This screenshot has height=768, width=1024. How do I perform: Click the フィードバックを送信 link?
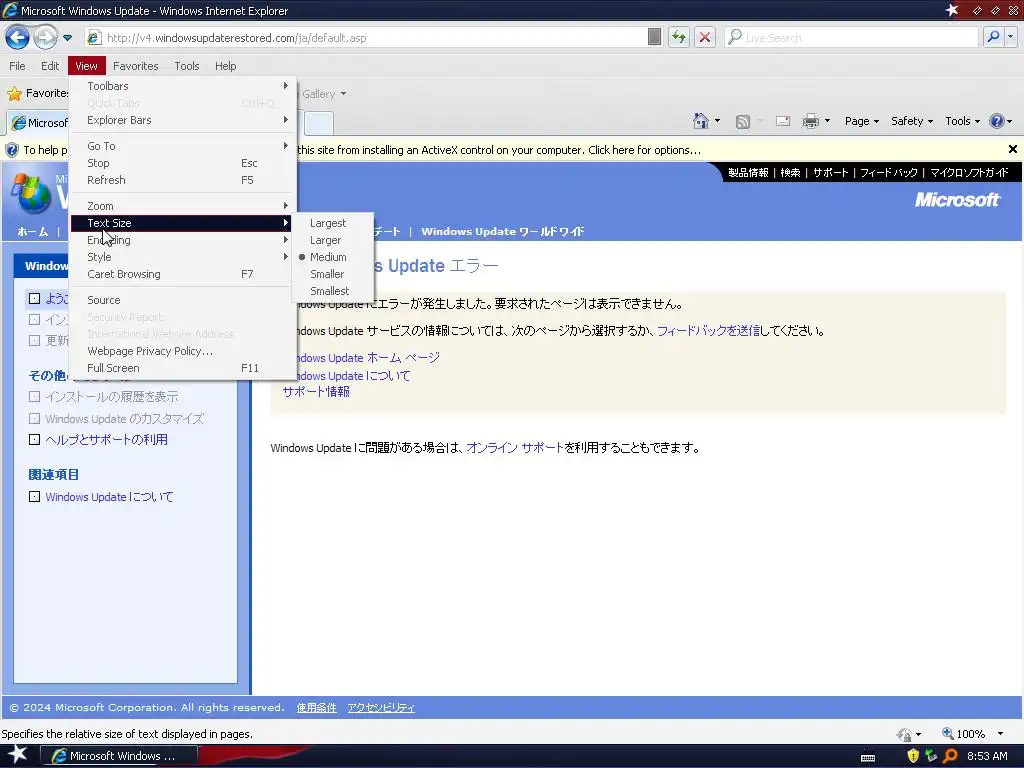pyautogui.click(x=709, y=330)
